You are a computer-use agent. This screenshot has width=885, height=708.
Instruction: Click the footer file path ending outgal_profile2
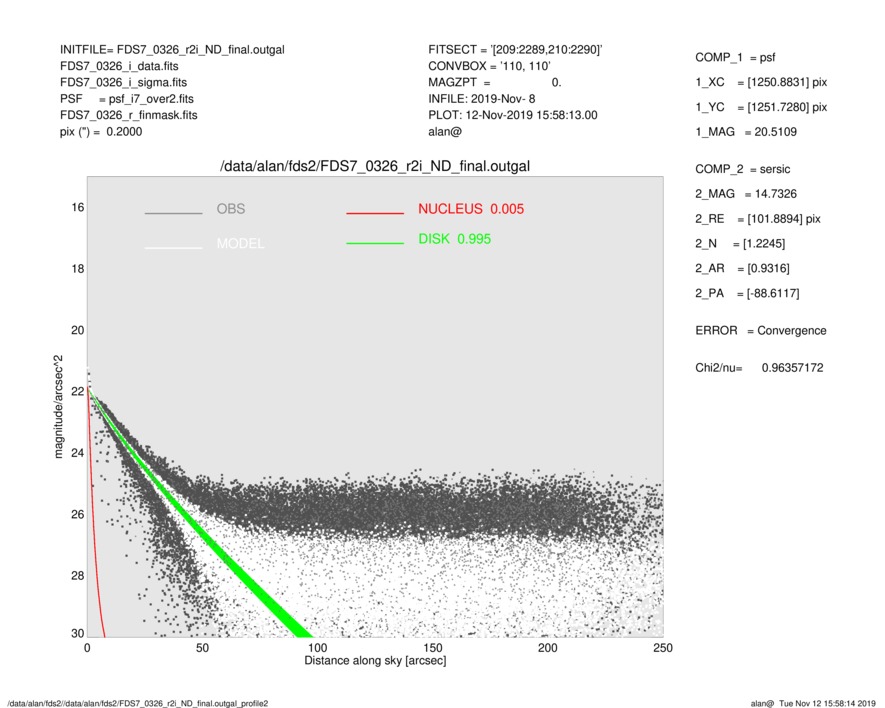138,703
